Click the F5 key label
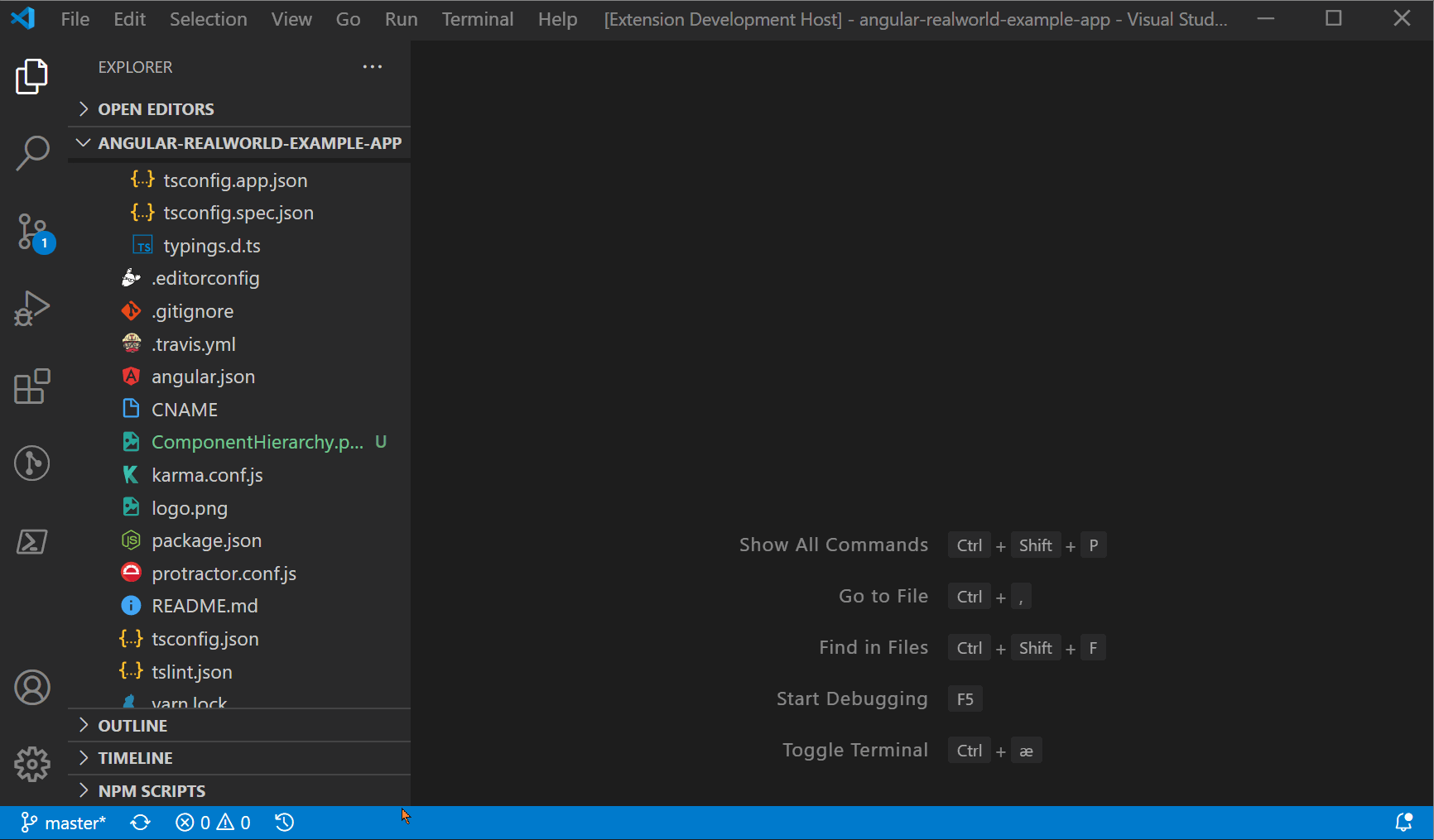This screenshot has width=1434, height=840. coord(965,699)
